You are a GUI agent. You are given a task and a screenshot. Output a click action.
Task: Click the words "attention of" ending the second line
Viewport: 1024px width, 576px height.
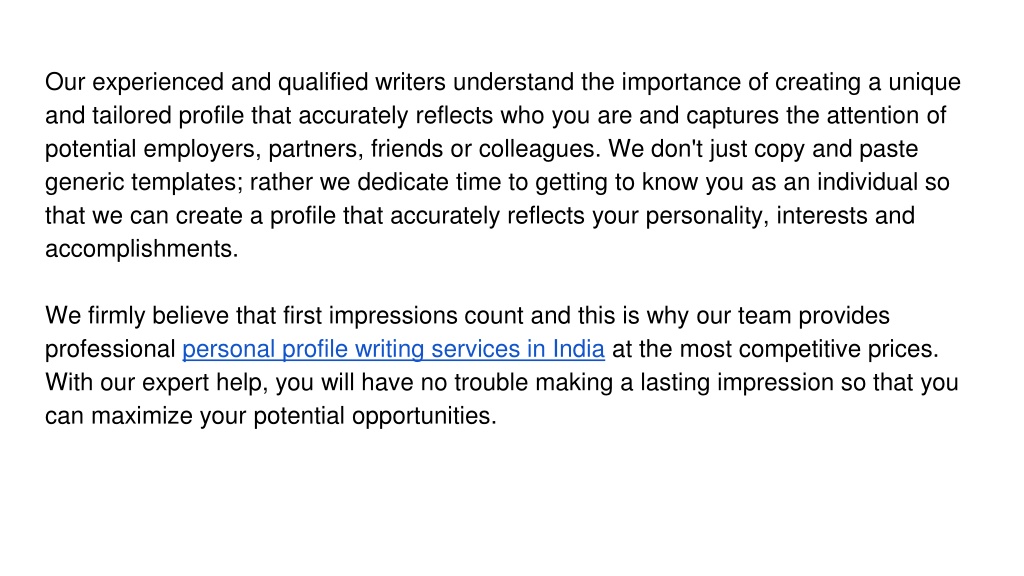[886, 116]
